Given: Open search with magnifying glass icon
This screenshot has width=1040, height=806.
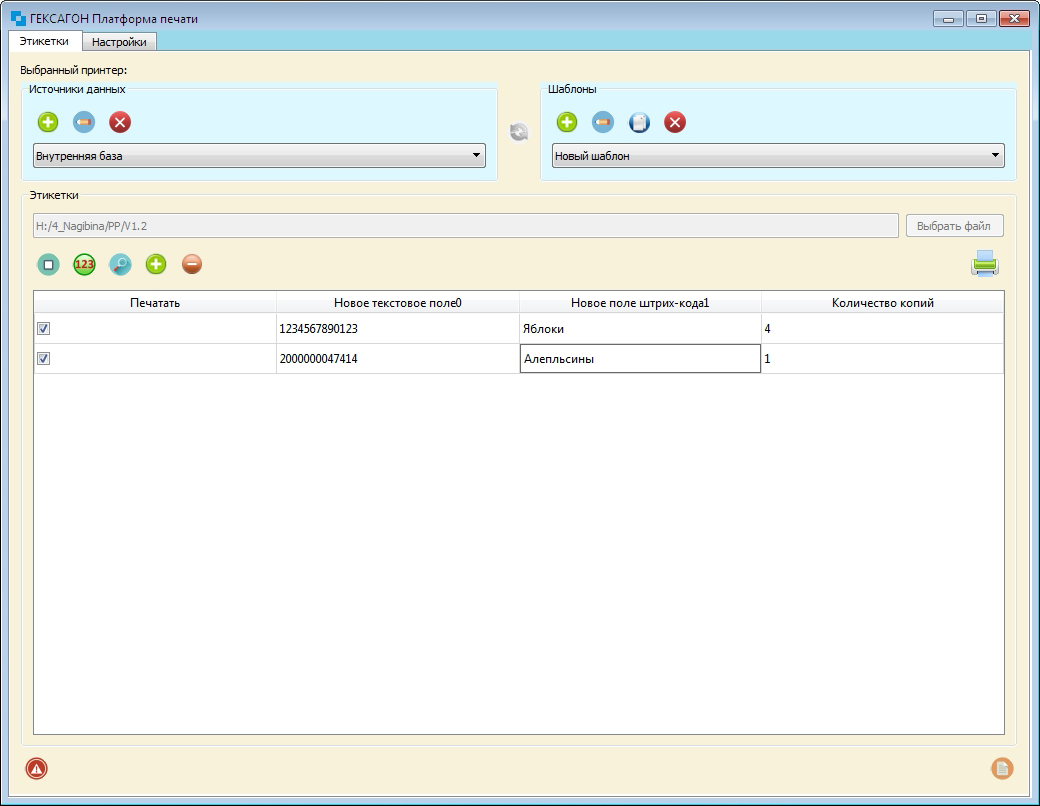Looking at the screenshot, I should (120, 265).
